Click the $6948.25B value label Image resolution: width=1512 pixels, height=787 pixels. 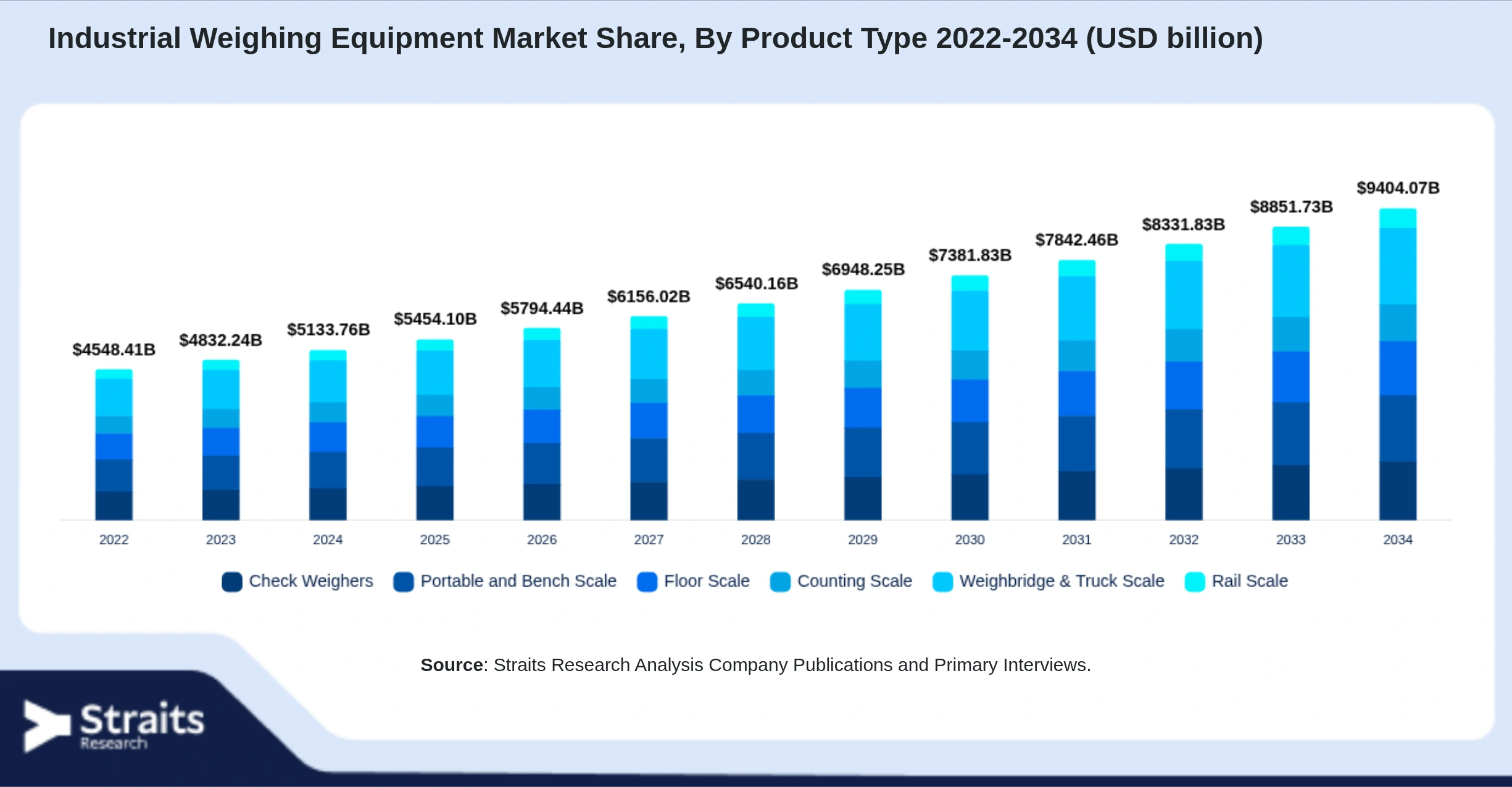pyautogui.click(x=863, y=270)
